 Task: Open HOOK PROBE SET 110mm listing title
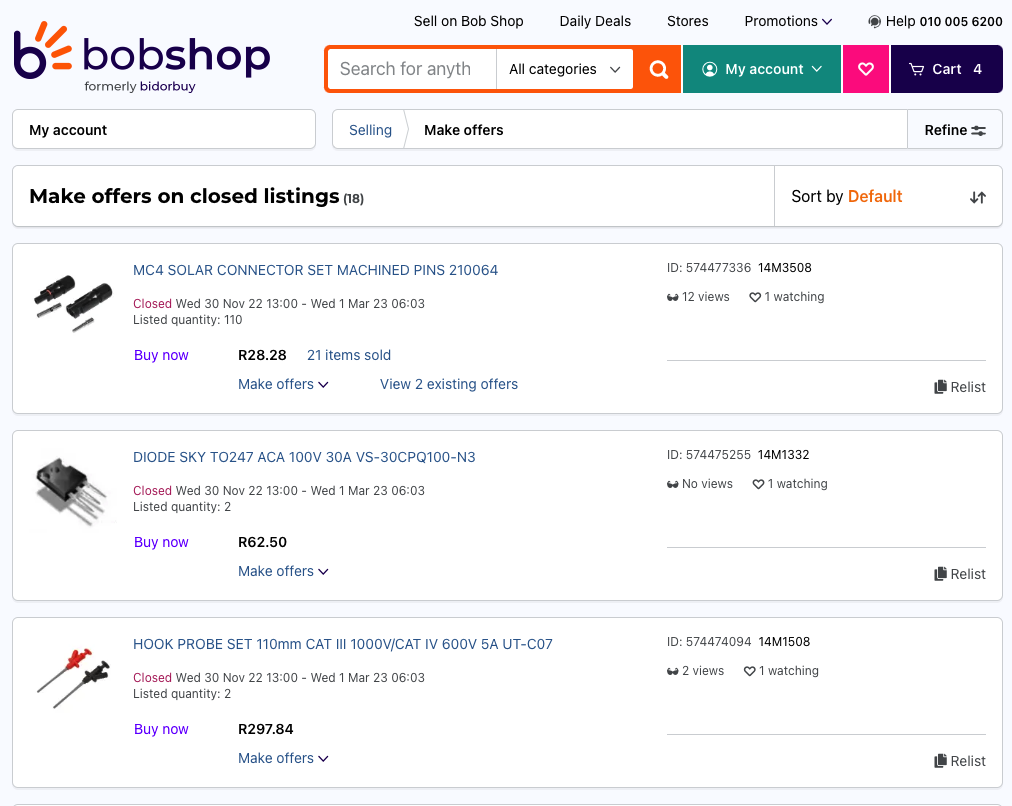pyautogui.click(x=343, y=645)
